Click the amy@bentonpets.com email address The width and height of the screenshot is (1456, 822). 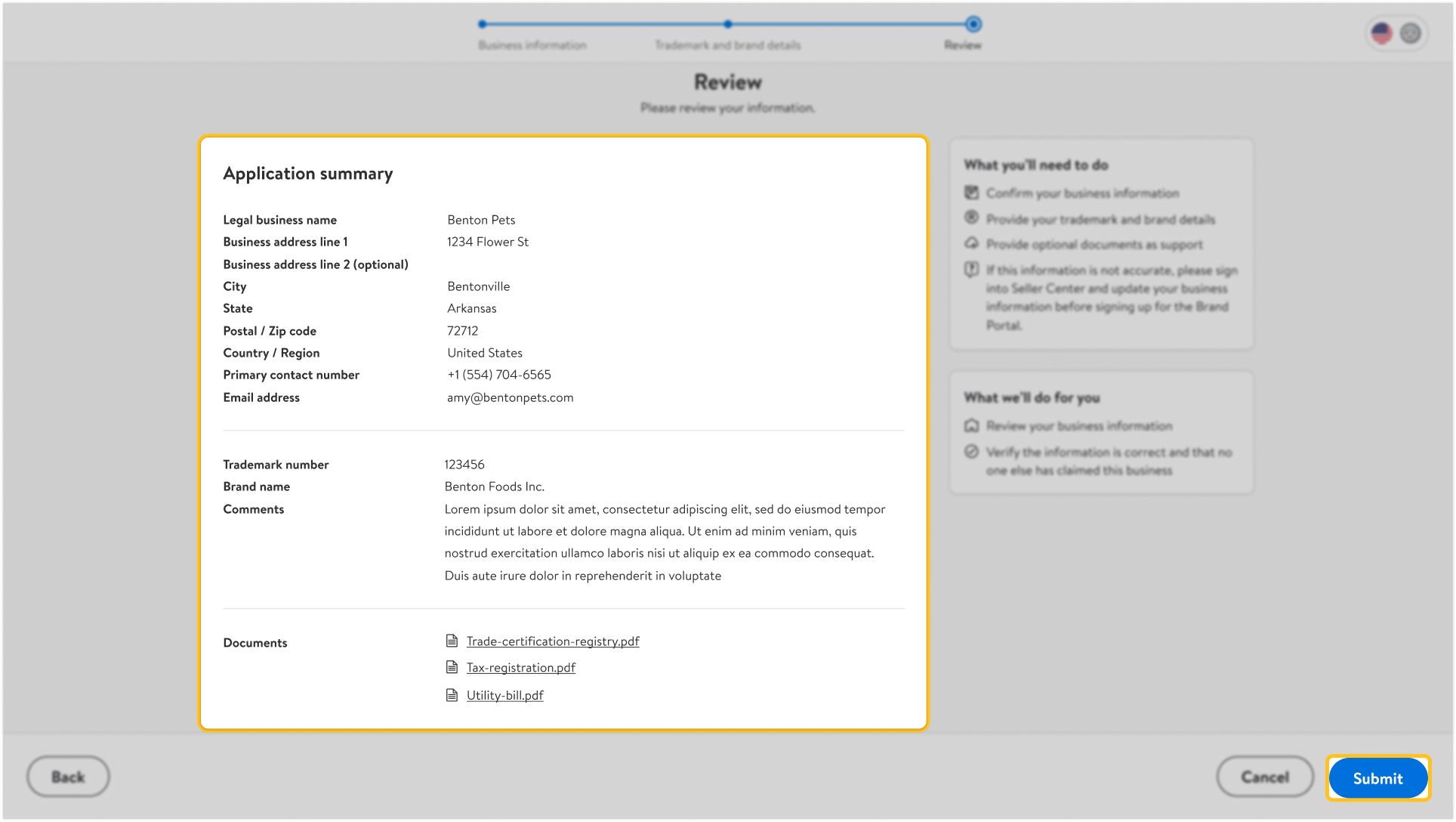point(510,397)
